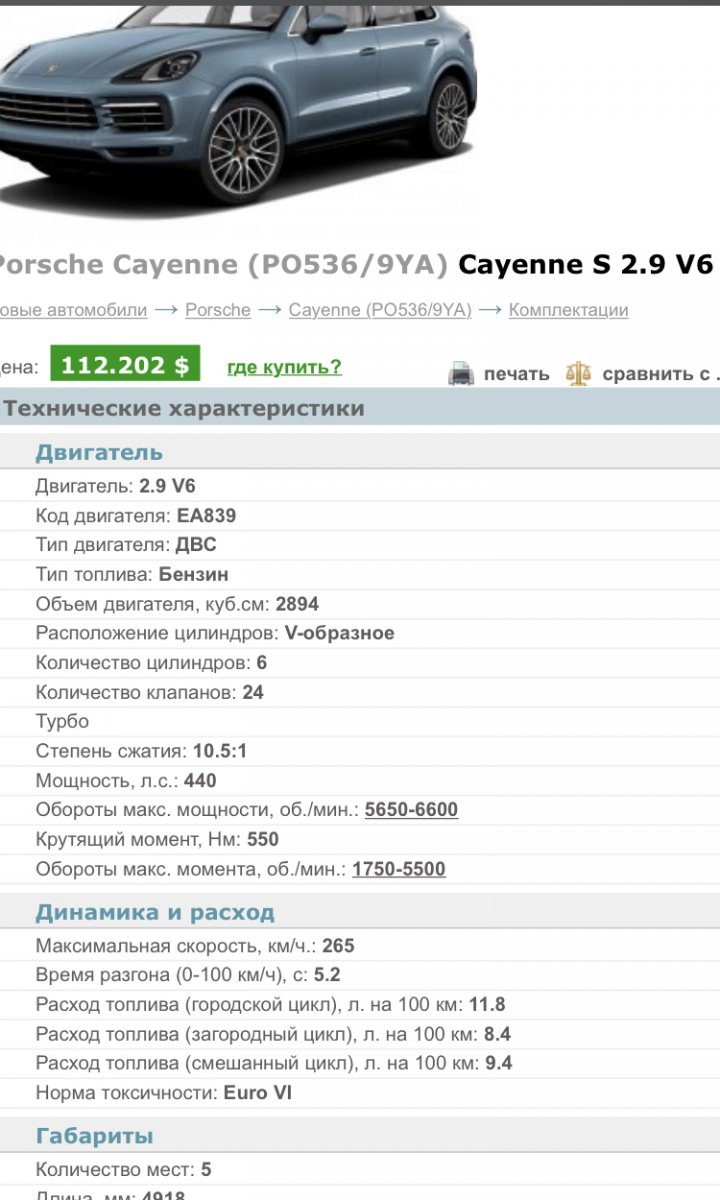Select the 'Турбо' row

click(x=360, y=721)
